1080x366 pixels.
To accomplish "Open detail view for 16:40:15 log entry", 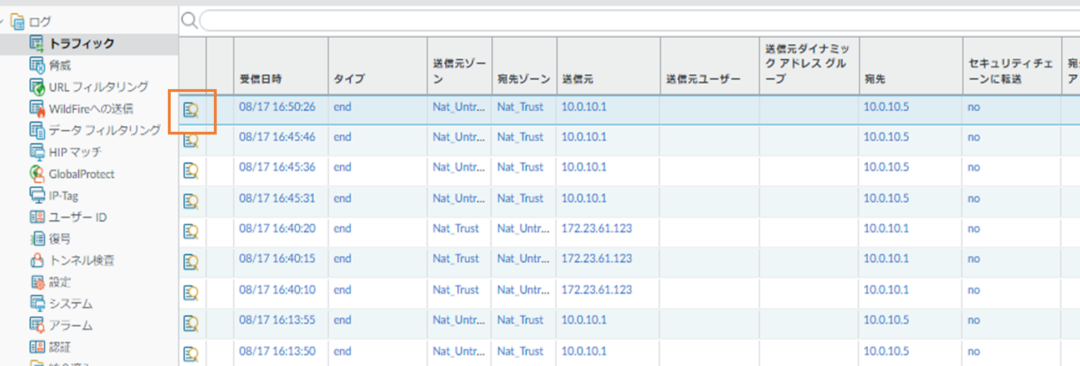I will coord(191,262).
